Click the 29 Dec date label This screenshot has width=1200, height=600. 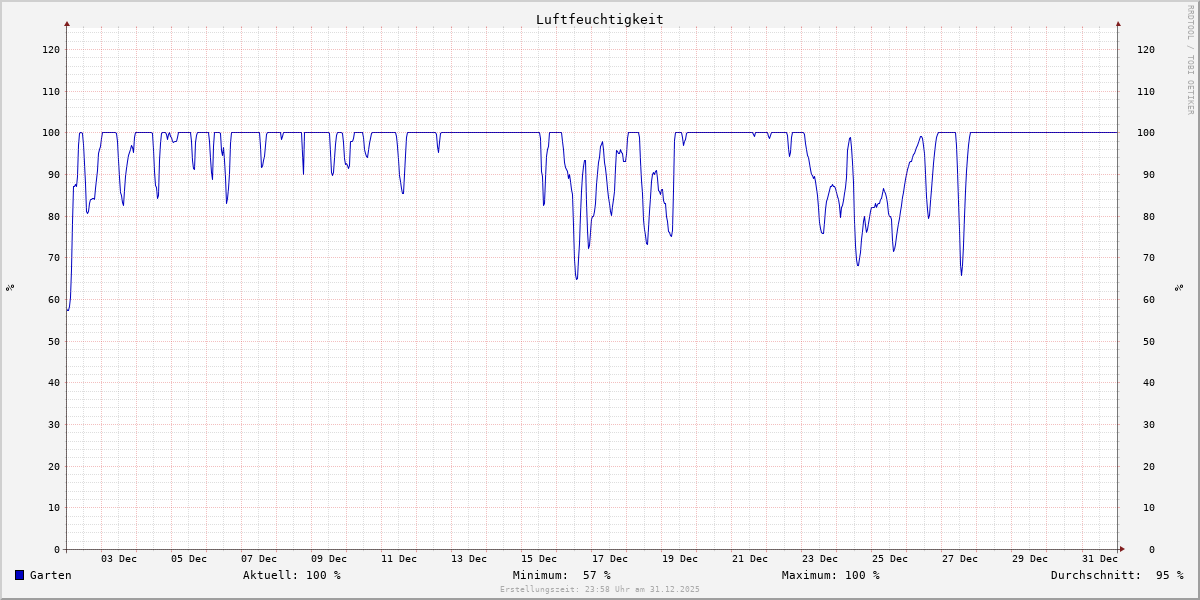point(1030,559)
